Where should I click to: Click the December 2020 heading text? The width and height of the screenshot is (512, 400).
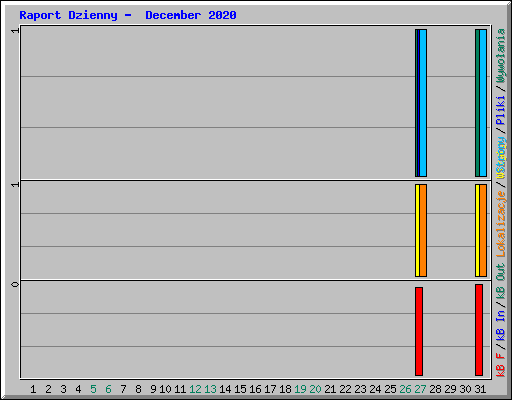pos(191,15)
